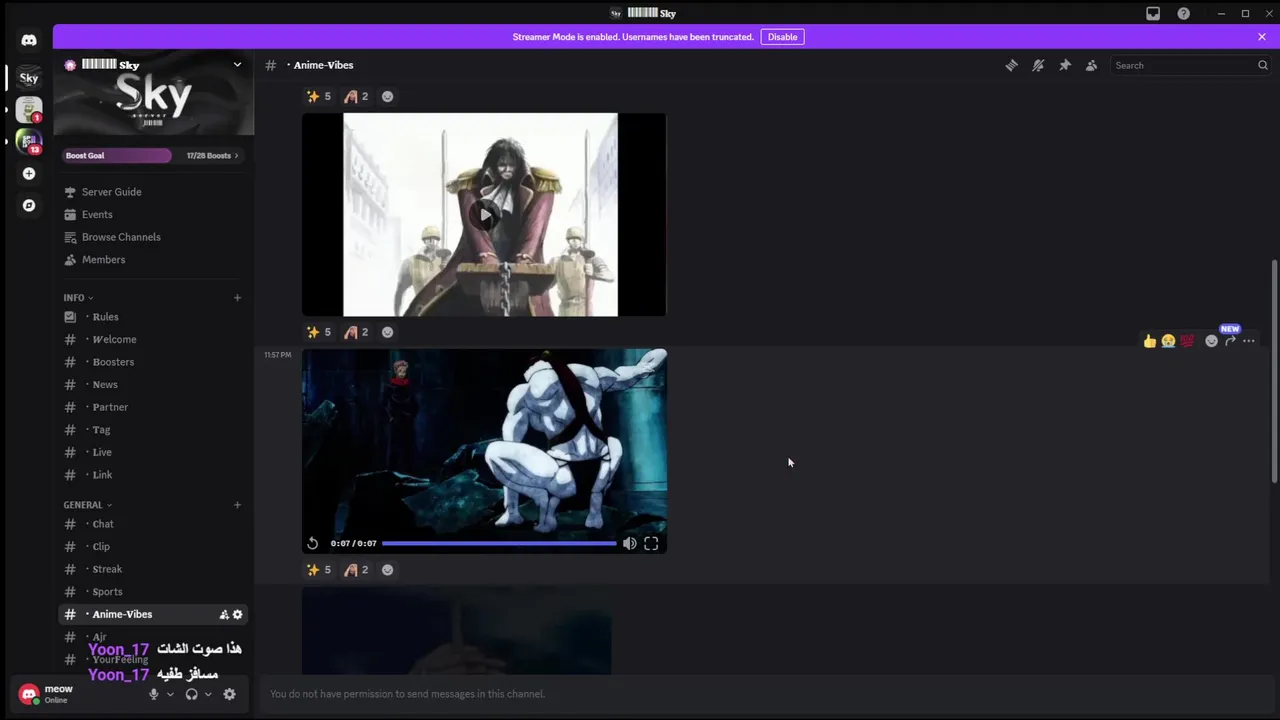Open Discover servers compass icon
Viewport: 1280px width, 720px height.
[x=29, y=205]
